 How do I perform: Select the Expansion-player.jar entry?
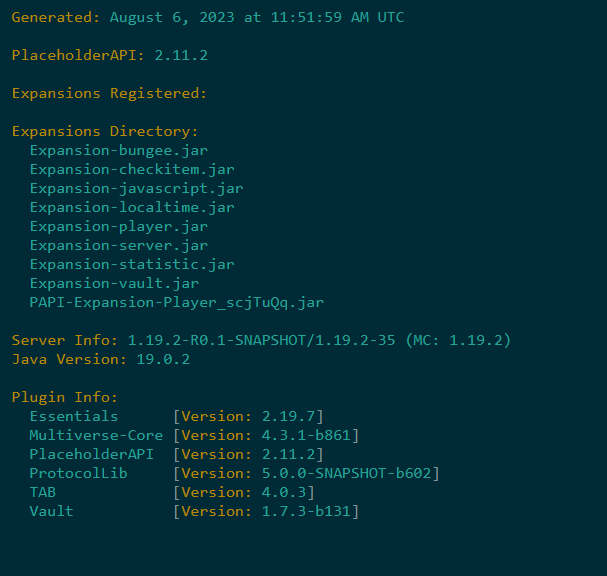[118, 226]
